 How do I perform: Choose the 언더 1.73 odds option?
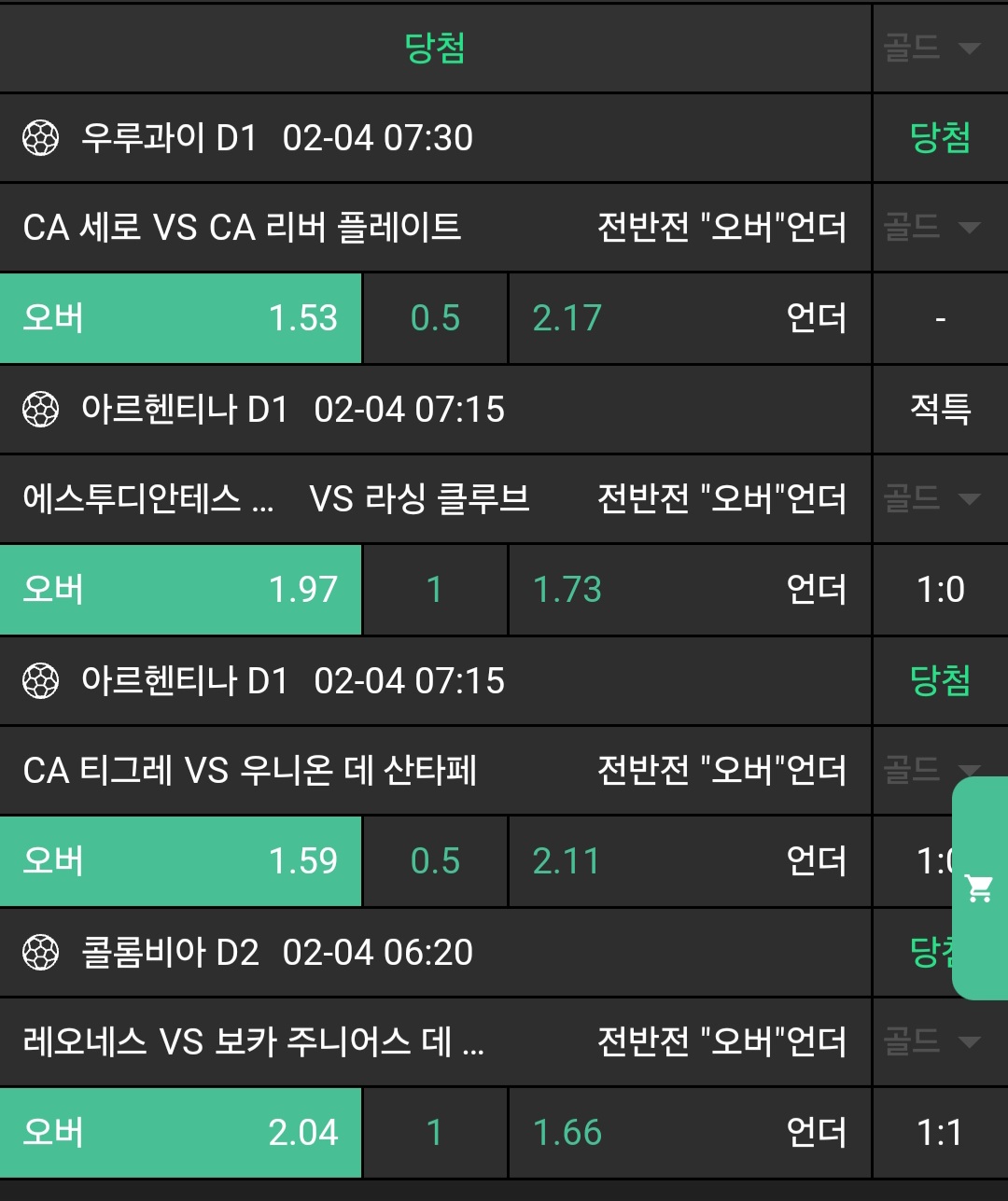coord(690,590)
